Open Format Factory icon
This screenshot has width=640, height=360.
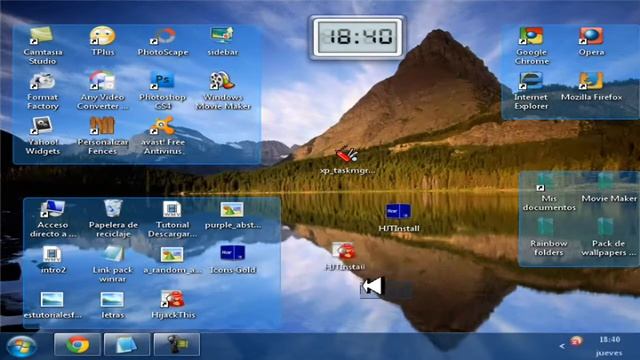(42, 91)
